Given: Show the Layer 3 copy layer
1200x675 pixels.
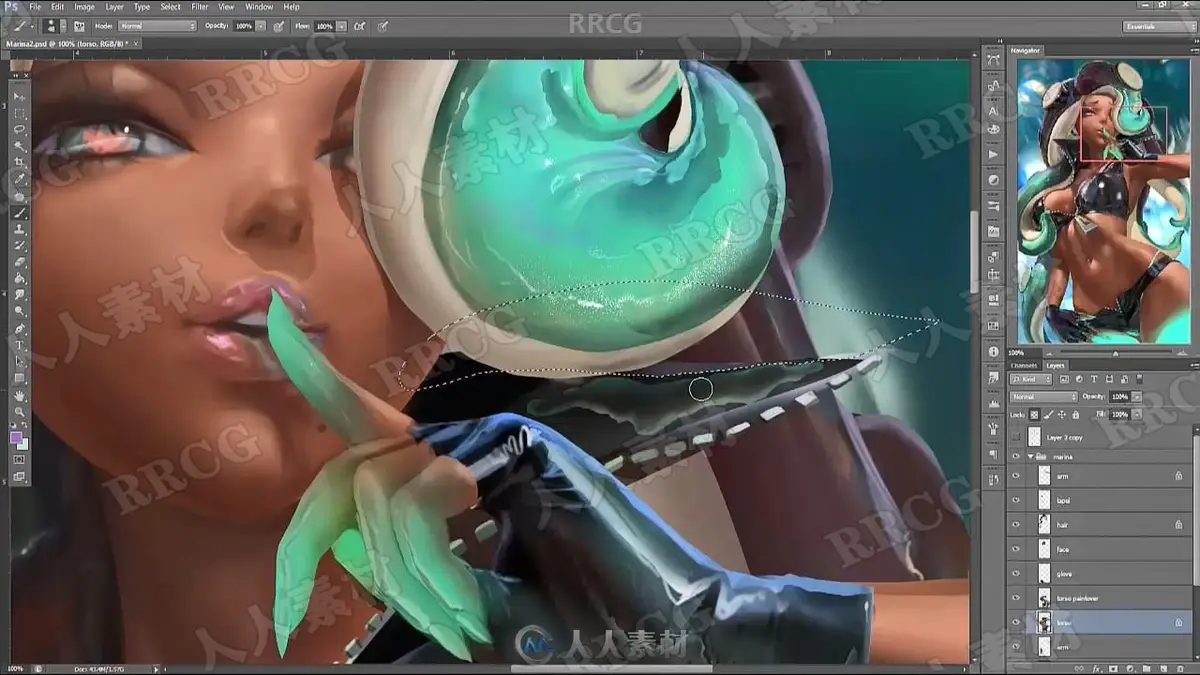Looking at the screenshot, I should [x=1016, y=437].
